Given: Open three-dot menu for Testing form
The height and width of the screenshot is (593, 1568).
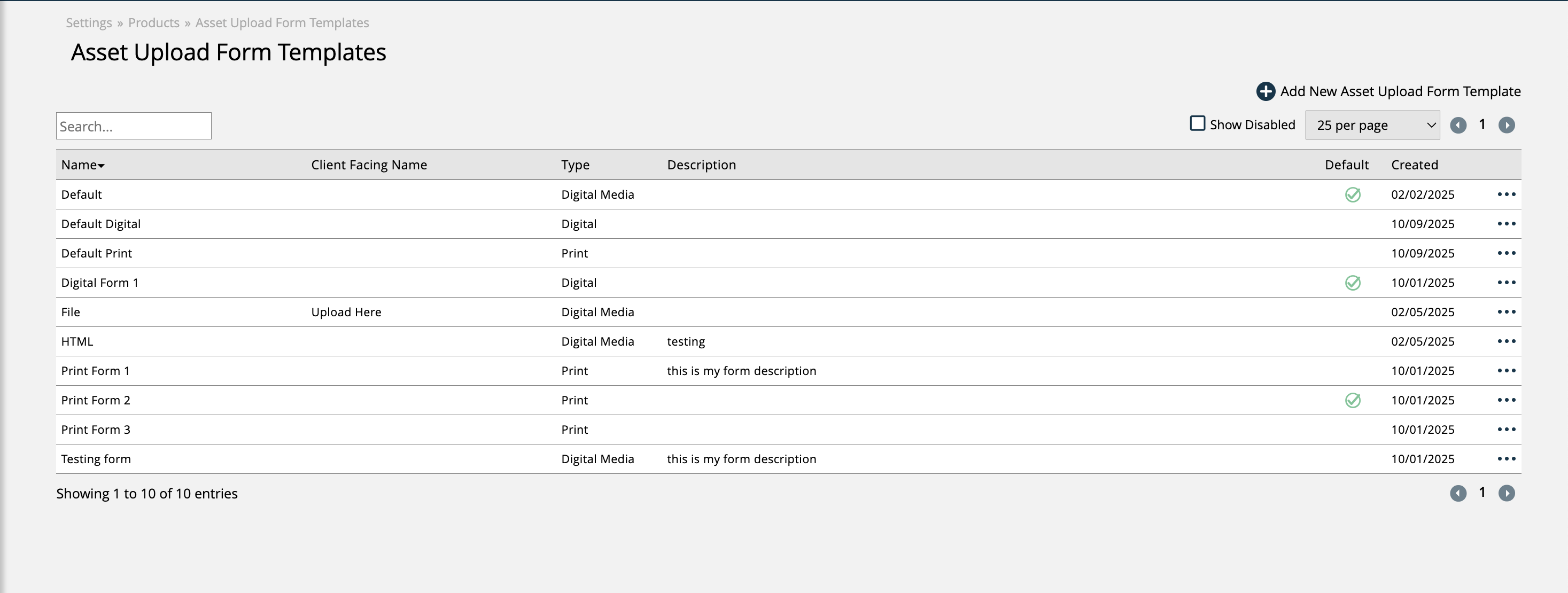Looking at the screenshot, I should pos(1506,458).
